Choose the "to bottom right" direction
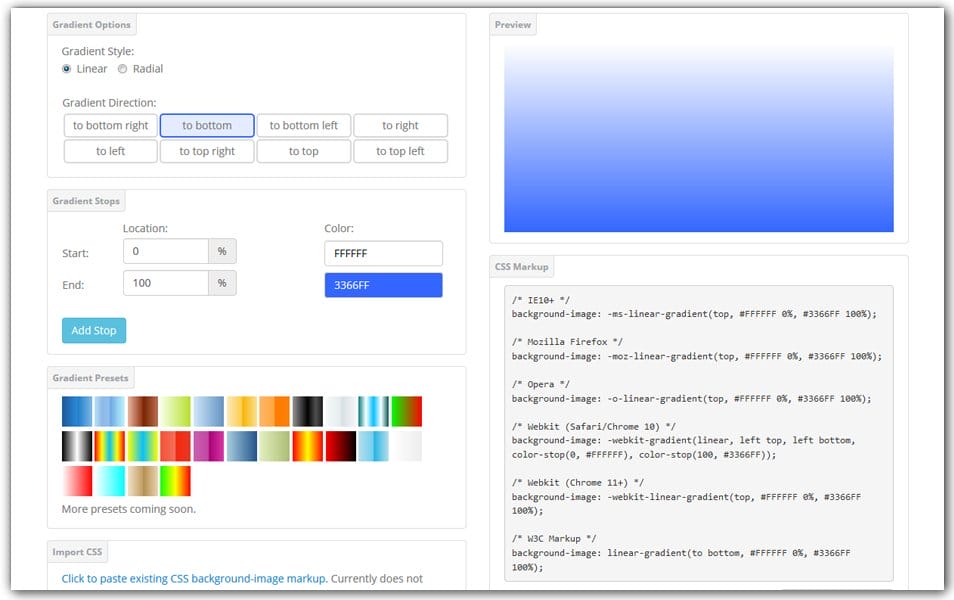 110,125
